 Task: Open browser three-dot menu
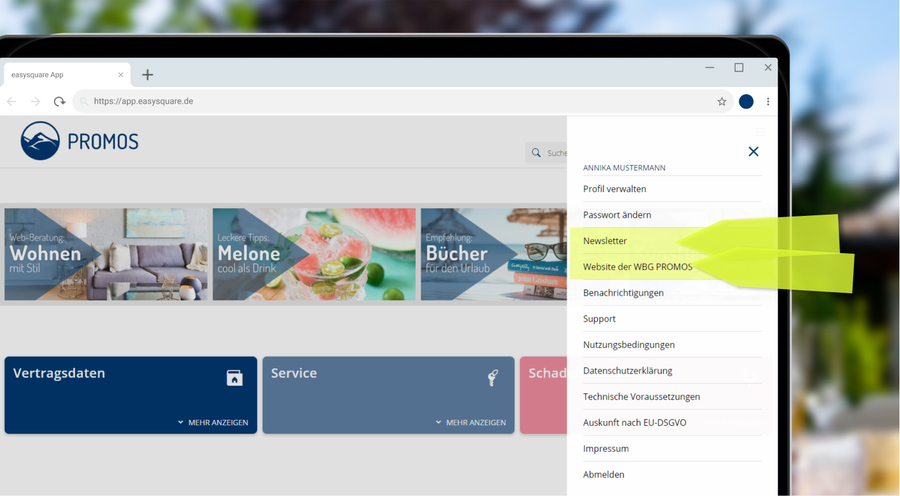click(768, 101)
